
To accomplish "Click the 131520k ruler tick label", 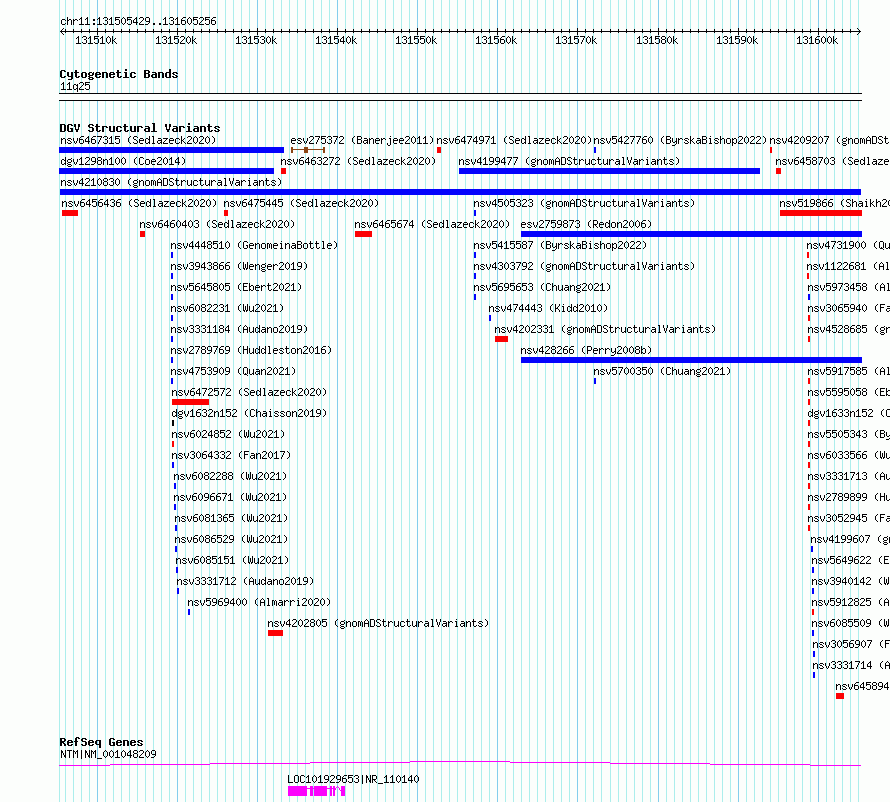I will click(176, 40).
